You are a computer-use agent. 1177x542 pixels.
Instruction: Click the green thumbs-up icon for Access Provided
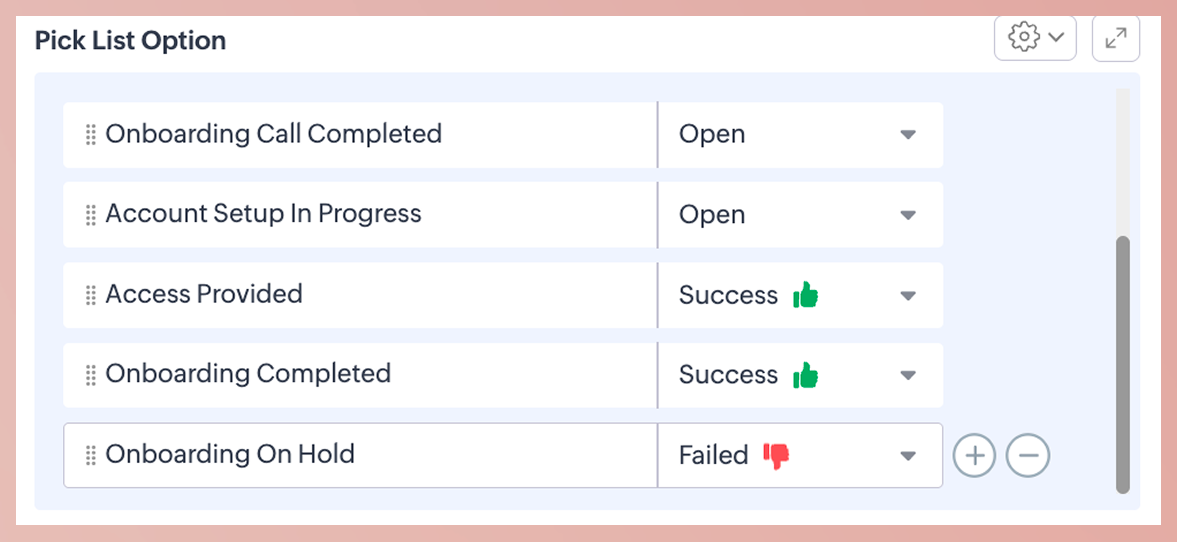pos(805,295)
